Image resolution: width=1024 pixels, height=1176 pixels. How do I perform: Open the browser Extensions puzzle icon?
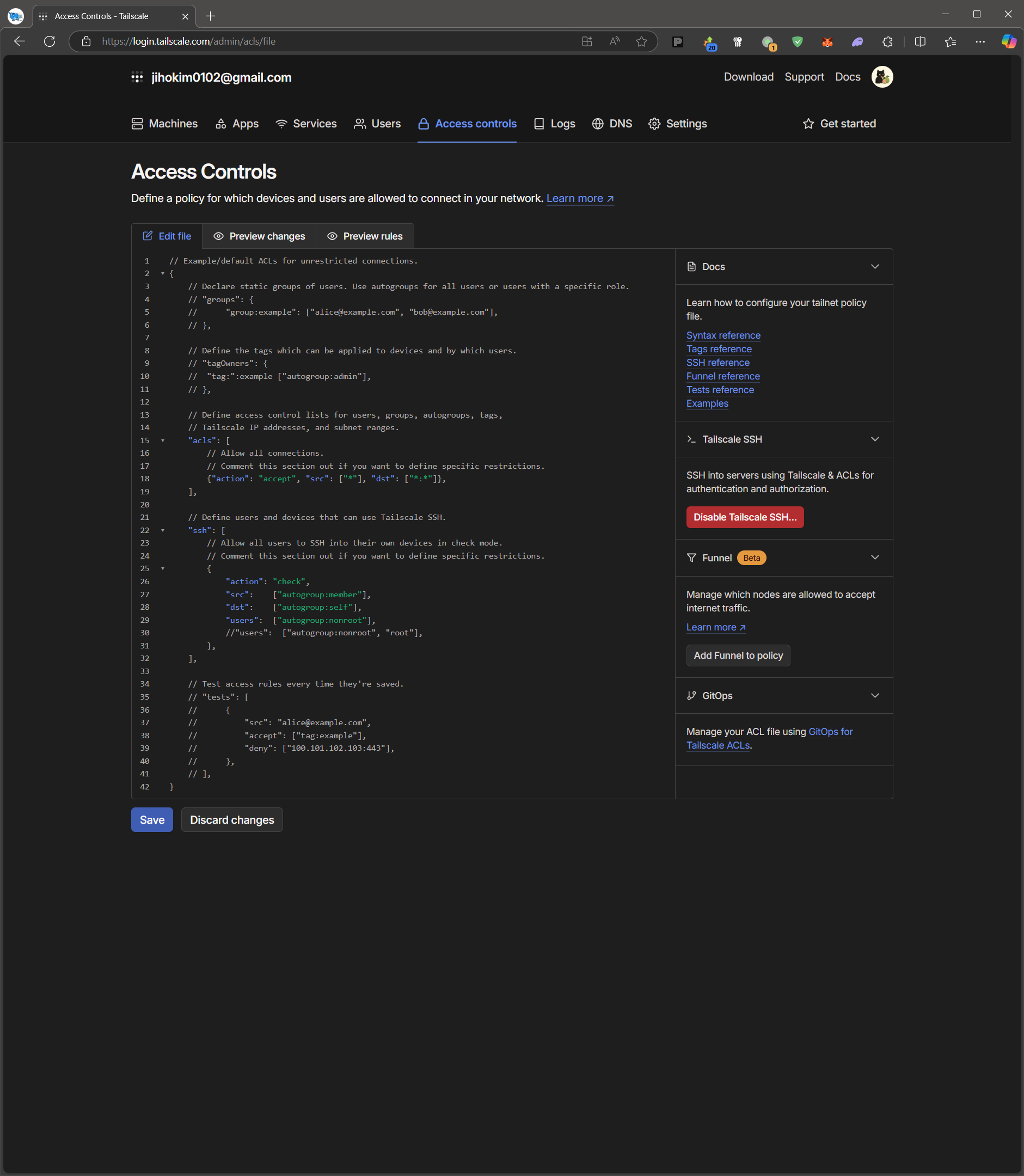[x=887, y=41]
